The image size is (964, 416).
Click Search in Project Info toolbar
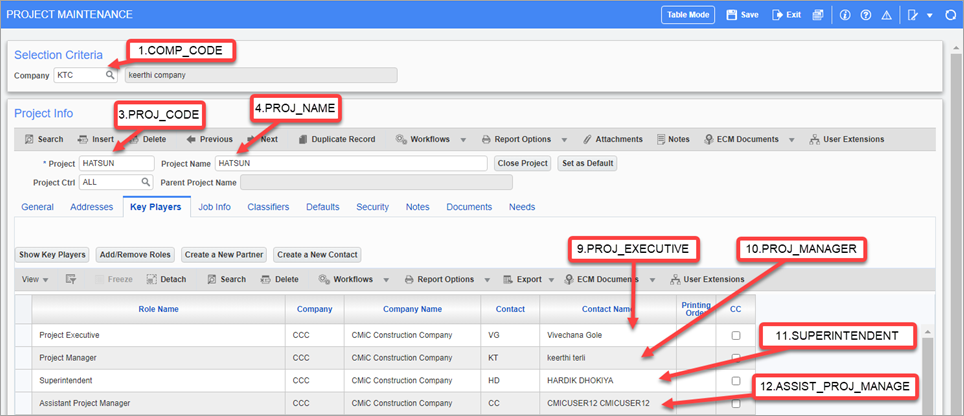tap(44, 139)
